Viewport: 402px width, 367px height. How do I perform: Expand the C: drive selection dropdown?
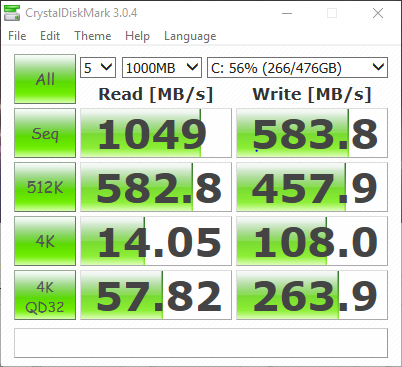click(x=297, y=68)
